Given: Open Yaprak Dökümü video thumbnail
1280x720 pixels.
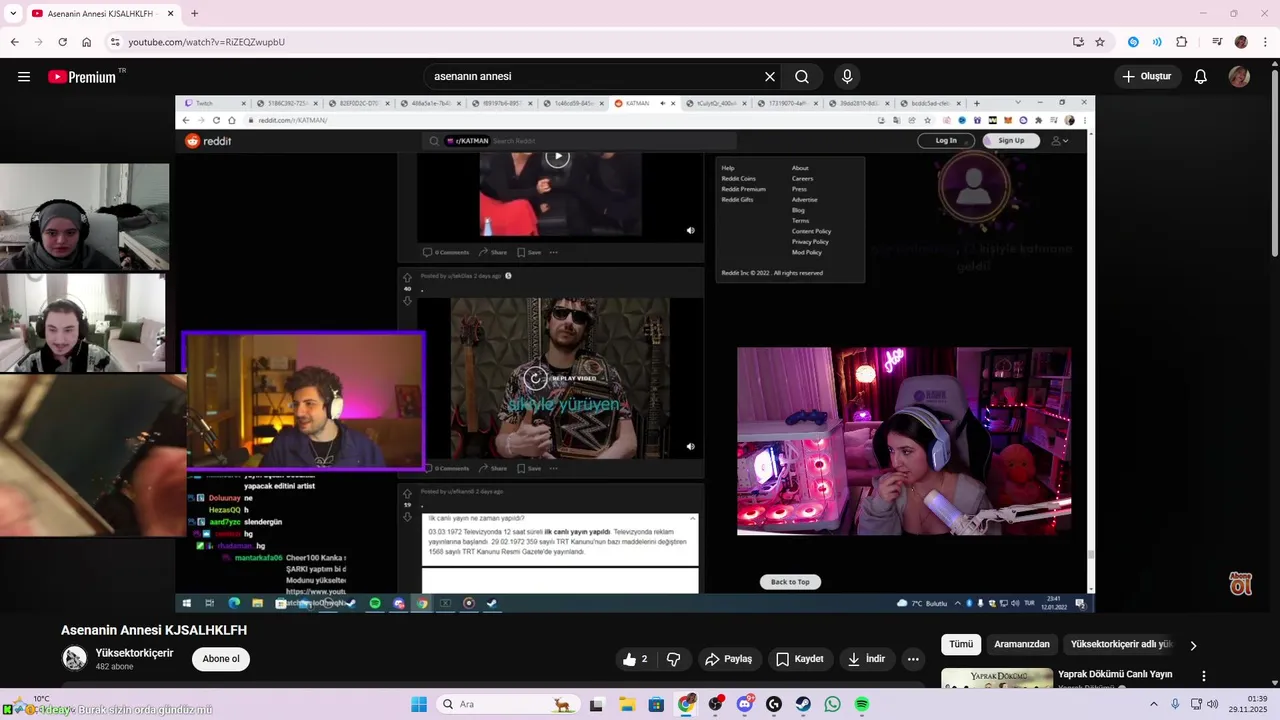Looking at the screenshot, I should (997, 678).
